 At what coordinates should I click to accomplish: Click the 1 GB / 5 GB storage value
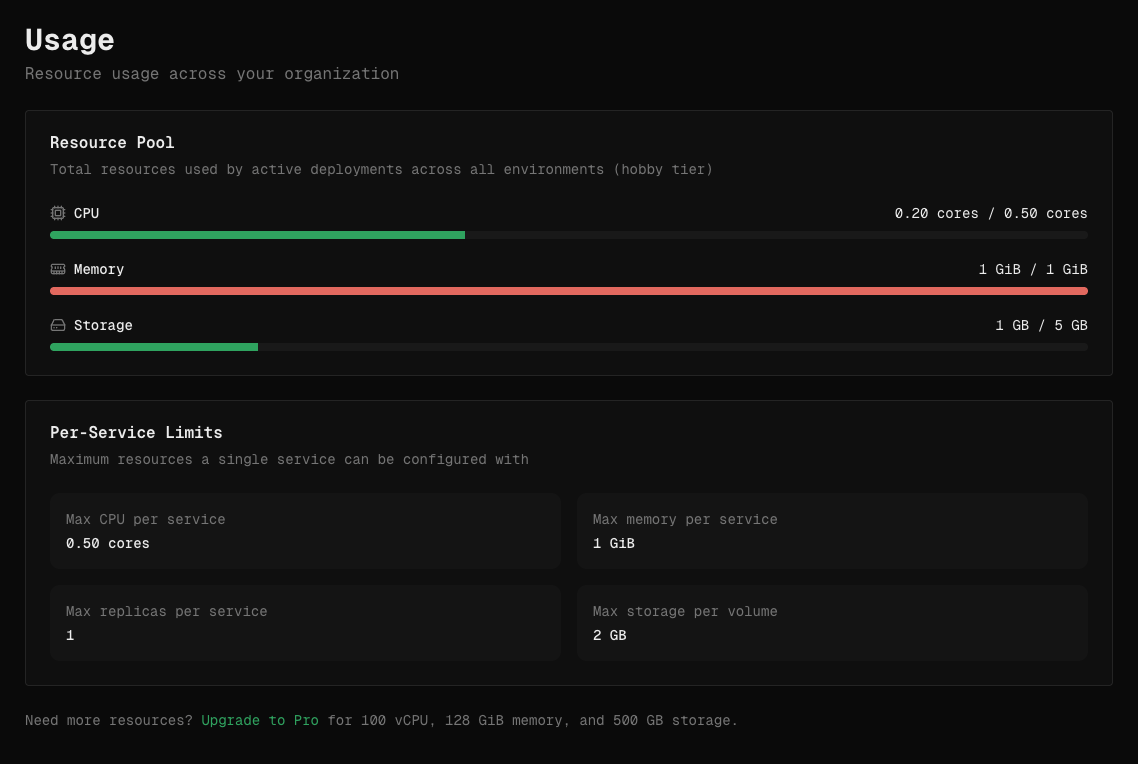[1040, 325]
